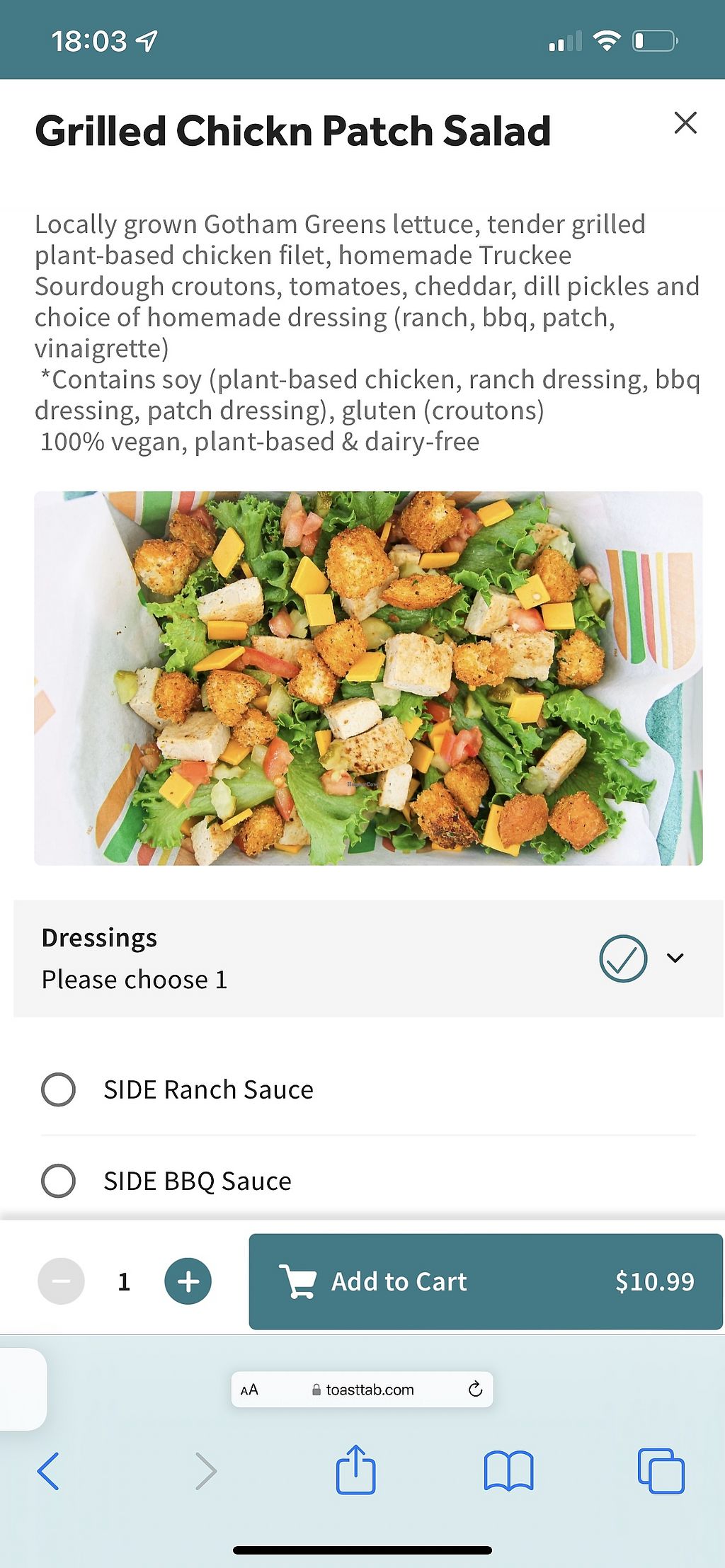Tap the Safari share icon

(x=355, y=1471)
